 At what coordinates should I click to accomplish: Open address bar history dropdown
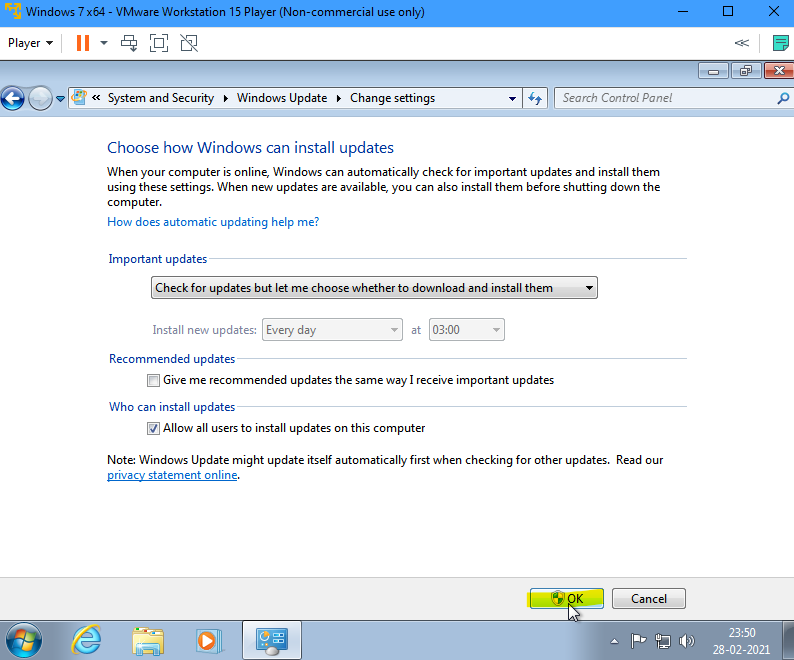pos(512,99)
